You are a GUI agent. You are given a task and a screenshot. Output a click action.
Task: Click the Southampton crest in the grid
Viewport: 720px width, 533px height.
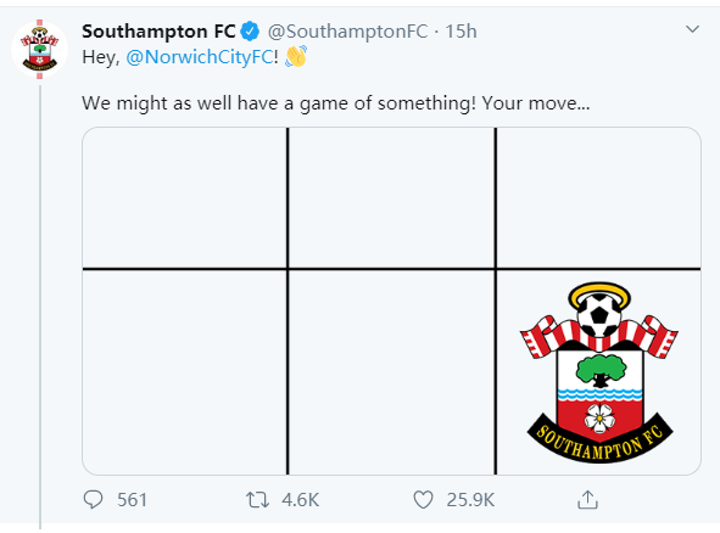(x=599, y=371)
